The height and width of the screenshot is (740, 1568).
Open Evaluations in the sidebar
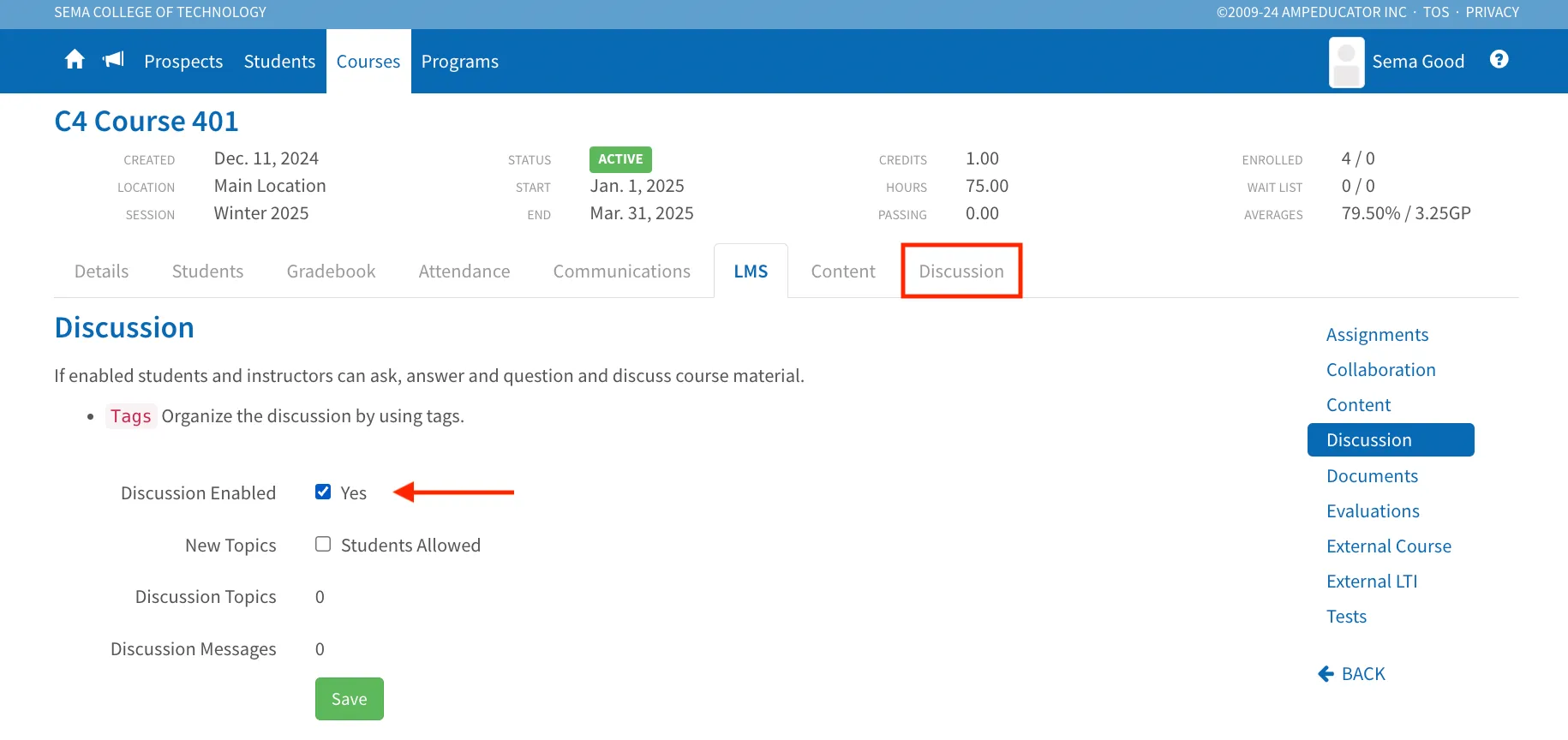point(1373,511)
